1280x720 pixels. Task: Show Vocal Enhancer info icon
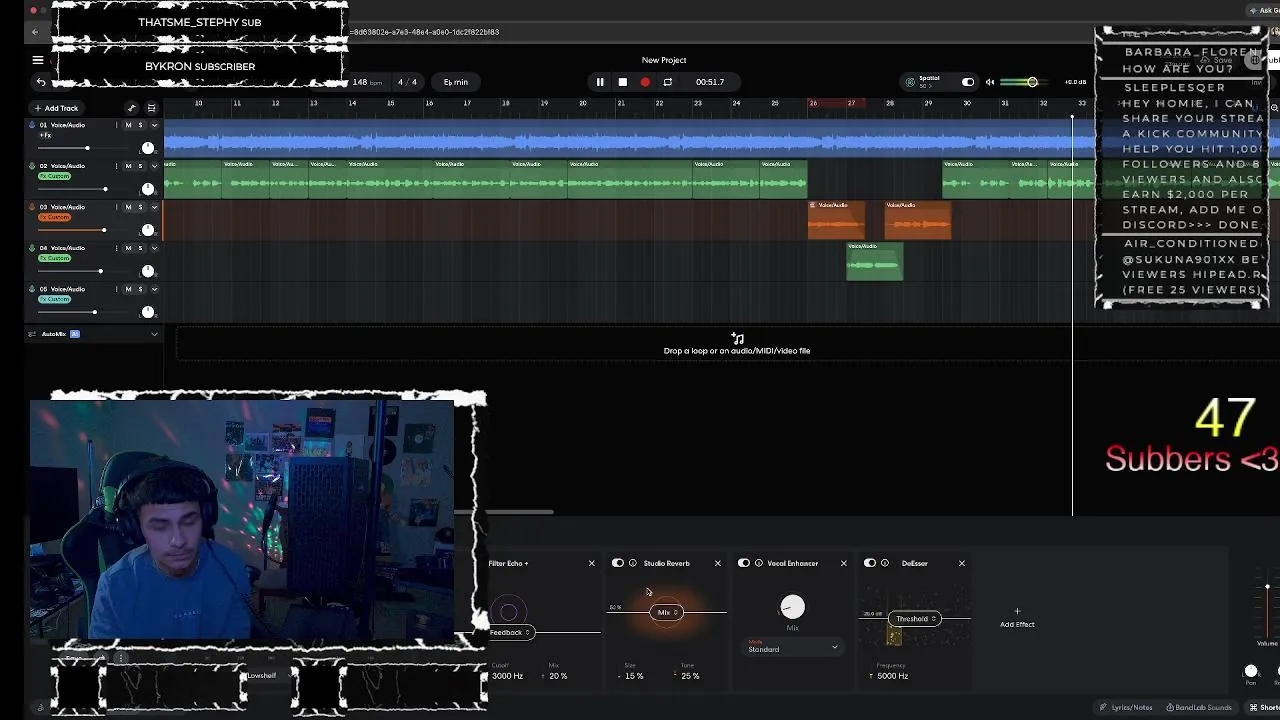click(x=759, y=563)
